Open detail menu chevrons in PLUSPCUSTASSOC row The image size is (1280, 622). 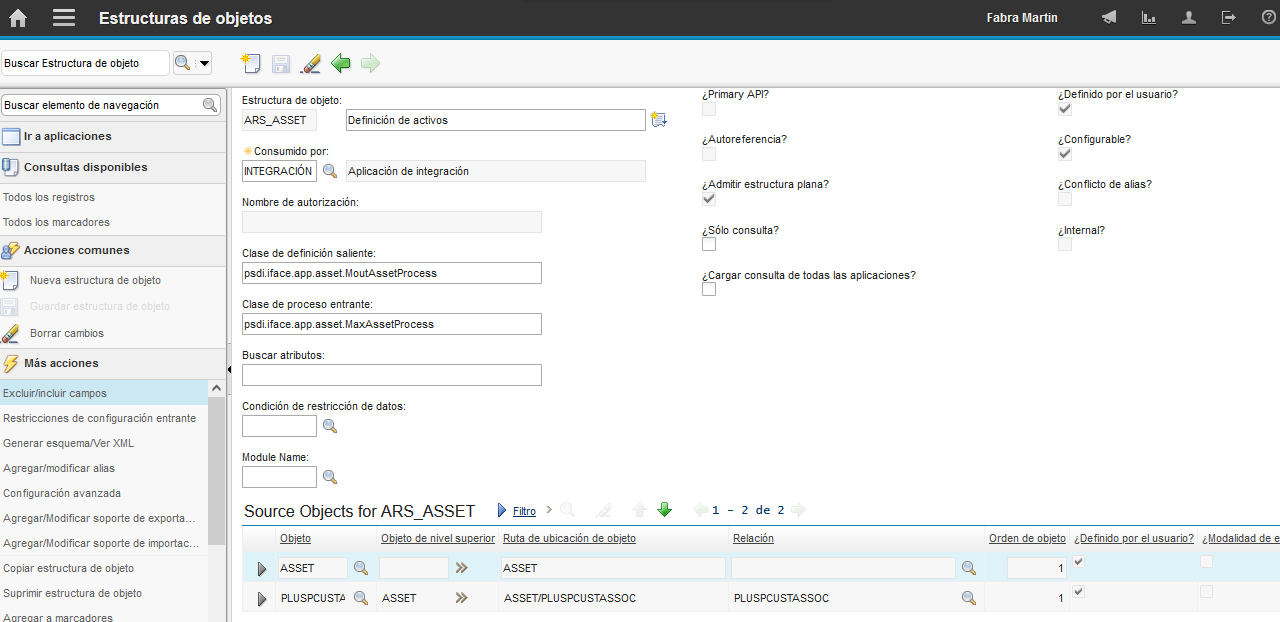(x=462, y=598)
